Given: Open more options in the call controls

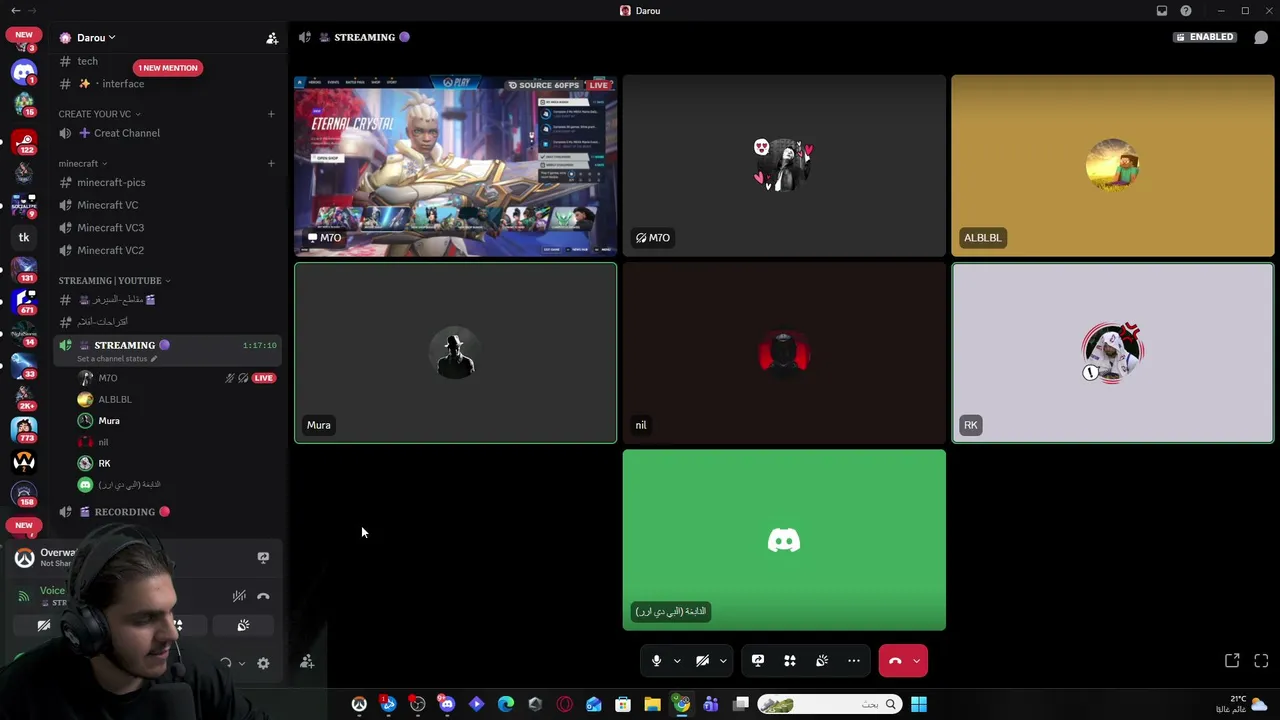Looking at the screenshot, I should pos(854,661).
